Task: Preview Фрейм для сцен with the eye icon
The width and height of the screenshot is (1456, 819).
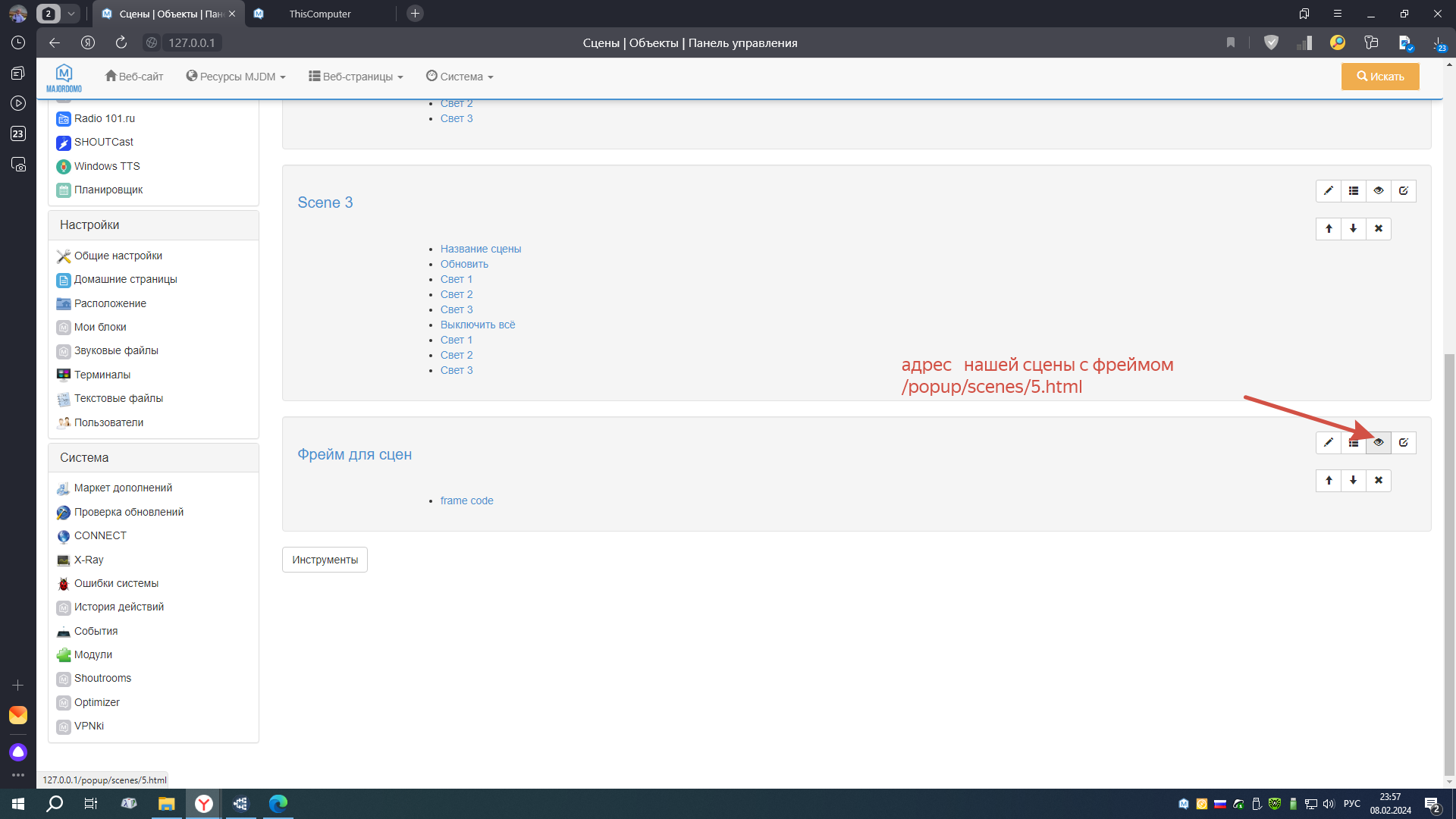Action: click(x=1379, y=443)
